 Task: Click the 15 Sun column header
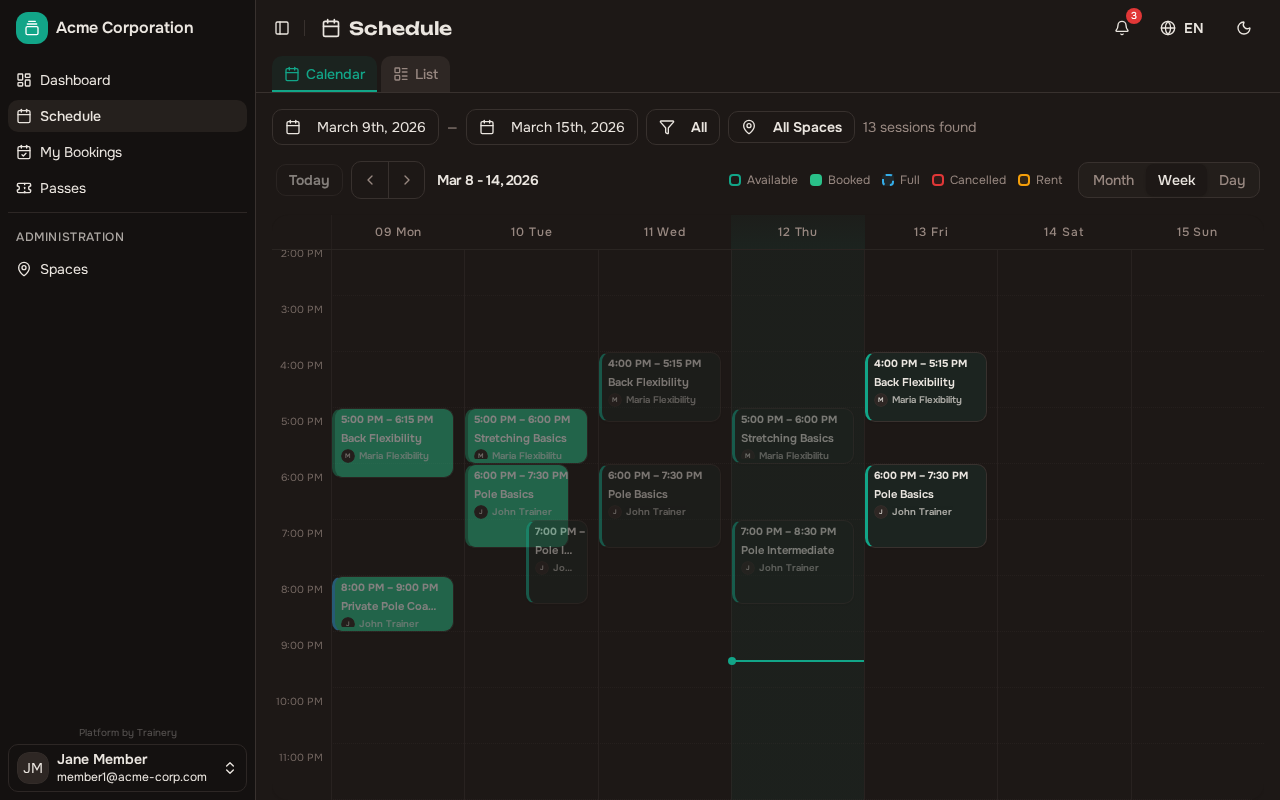pyautogui.click(x=1197, y=232)
